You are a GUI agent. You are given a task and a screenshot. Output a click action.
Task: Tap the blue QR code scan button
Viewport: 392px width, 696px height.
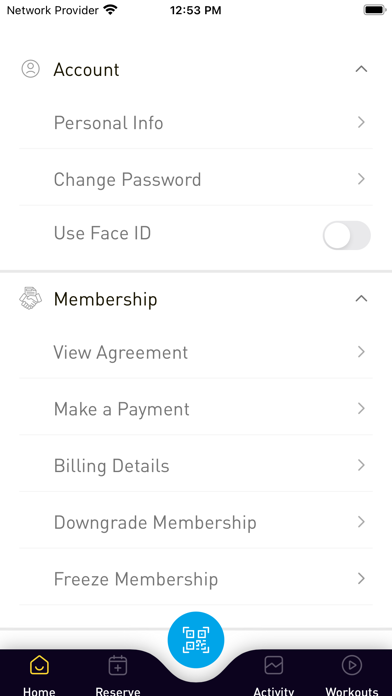[x=196, y=640]
